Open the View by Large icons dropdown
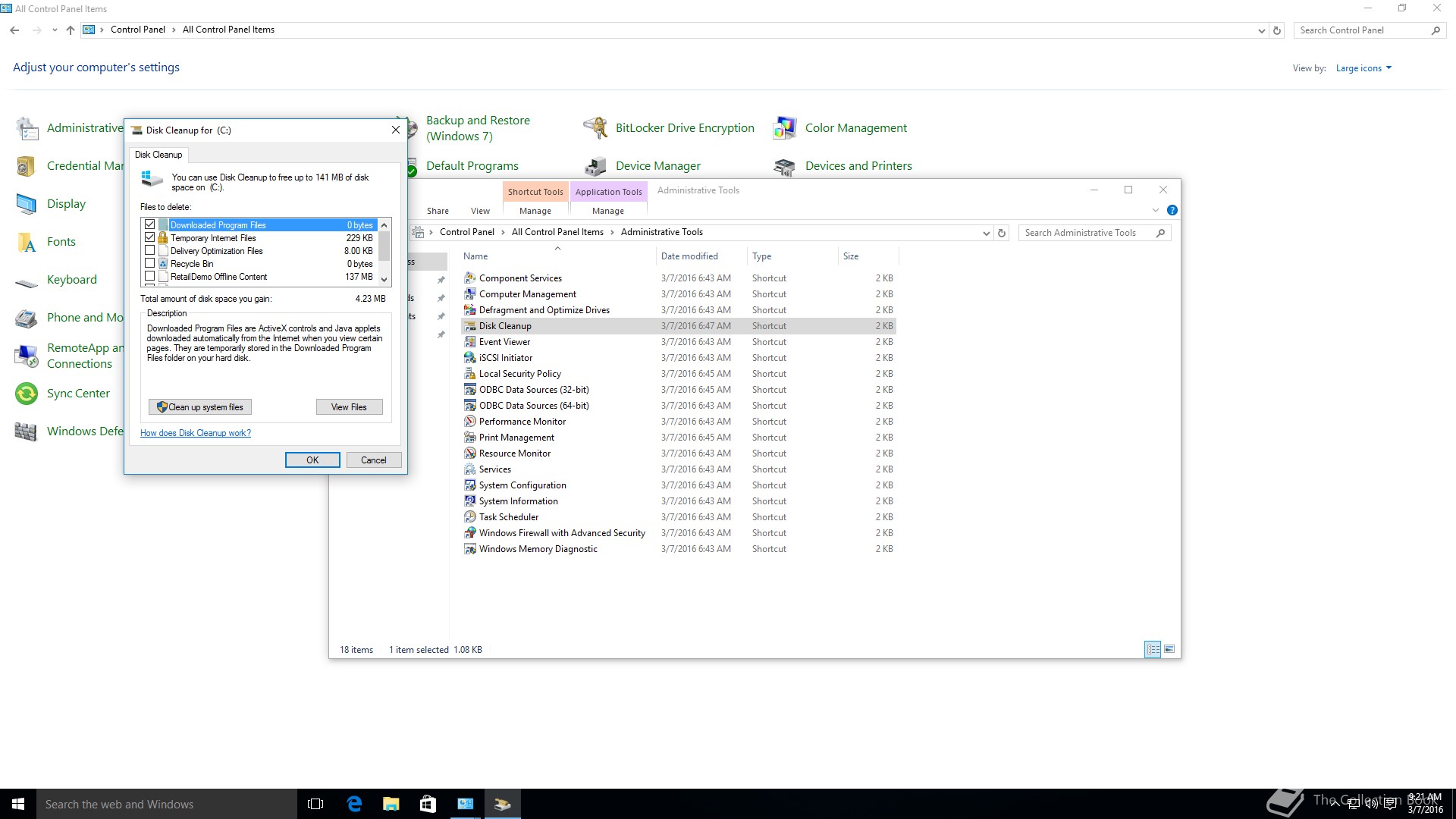The width and height of the screenshot is (1456, 819). pyautogui.click(x=1363, y=68)
